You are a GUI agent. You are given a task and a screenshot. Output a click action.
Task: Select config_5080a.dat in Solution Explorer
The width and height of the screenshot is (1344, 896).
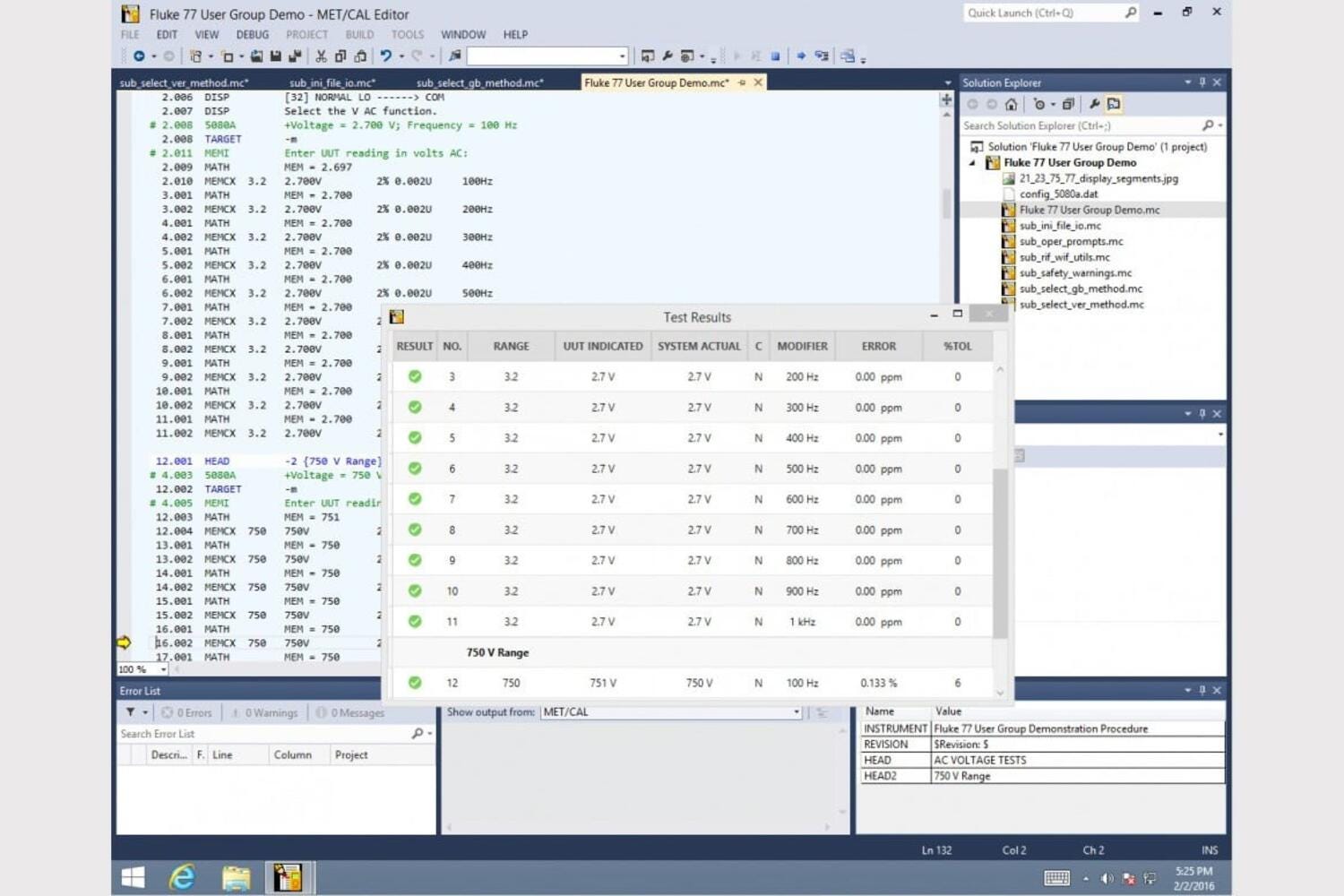(x=1058, y=194)
